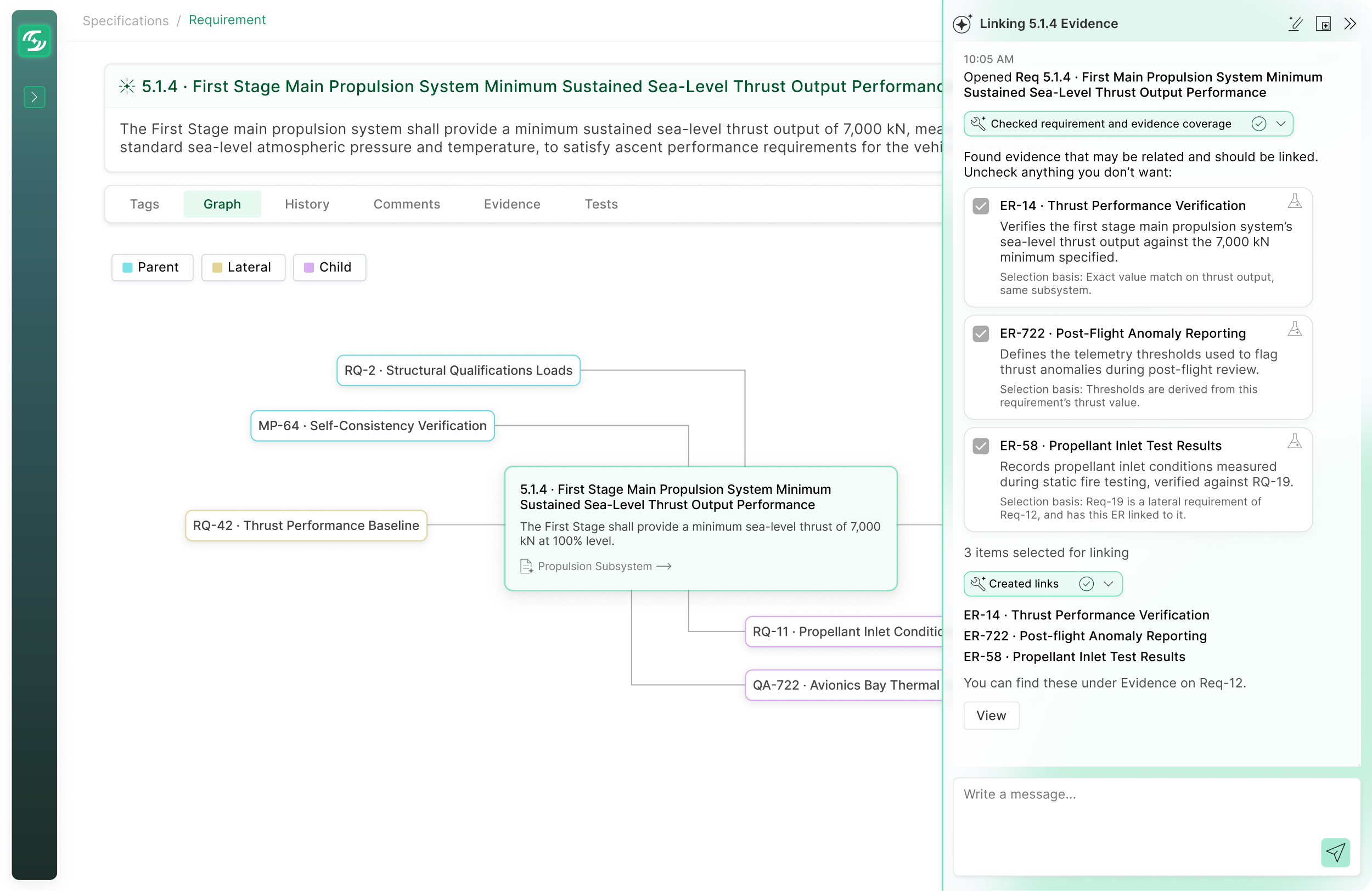The image size is (1372, 891).
Task: Expand Checked requirement and evidence coverage step
Action: pos(1281,124)
